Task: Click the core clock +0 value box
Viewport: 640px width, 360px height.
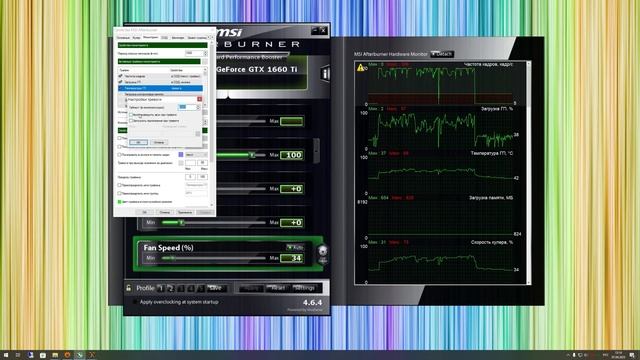Action: tap(291, 189)
